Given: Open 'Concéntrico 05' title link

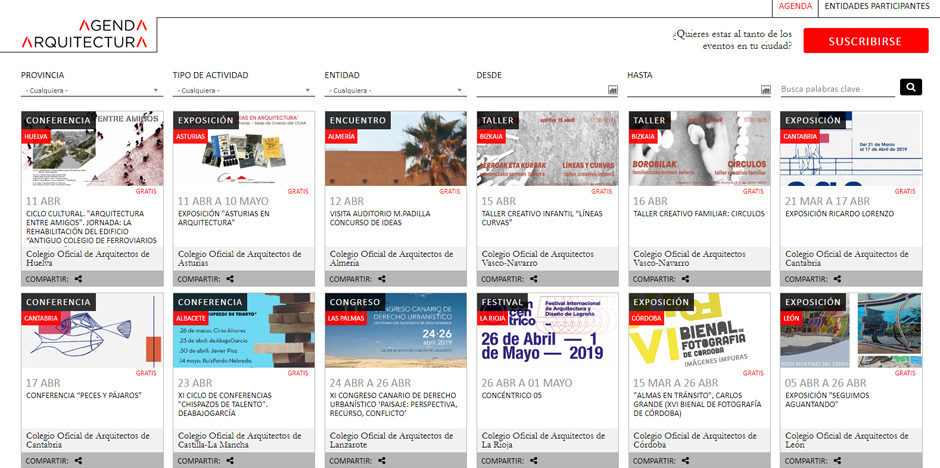Looking at the screenshot, I should 511,396.
